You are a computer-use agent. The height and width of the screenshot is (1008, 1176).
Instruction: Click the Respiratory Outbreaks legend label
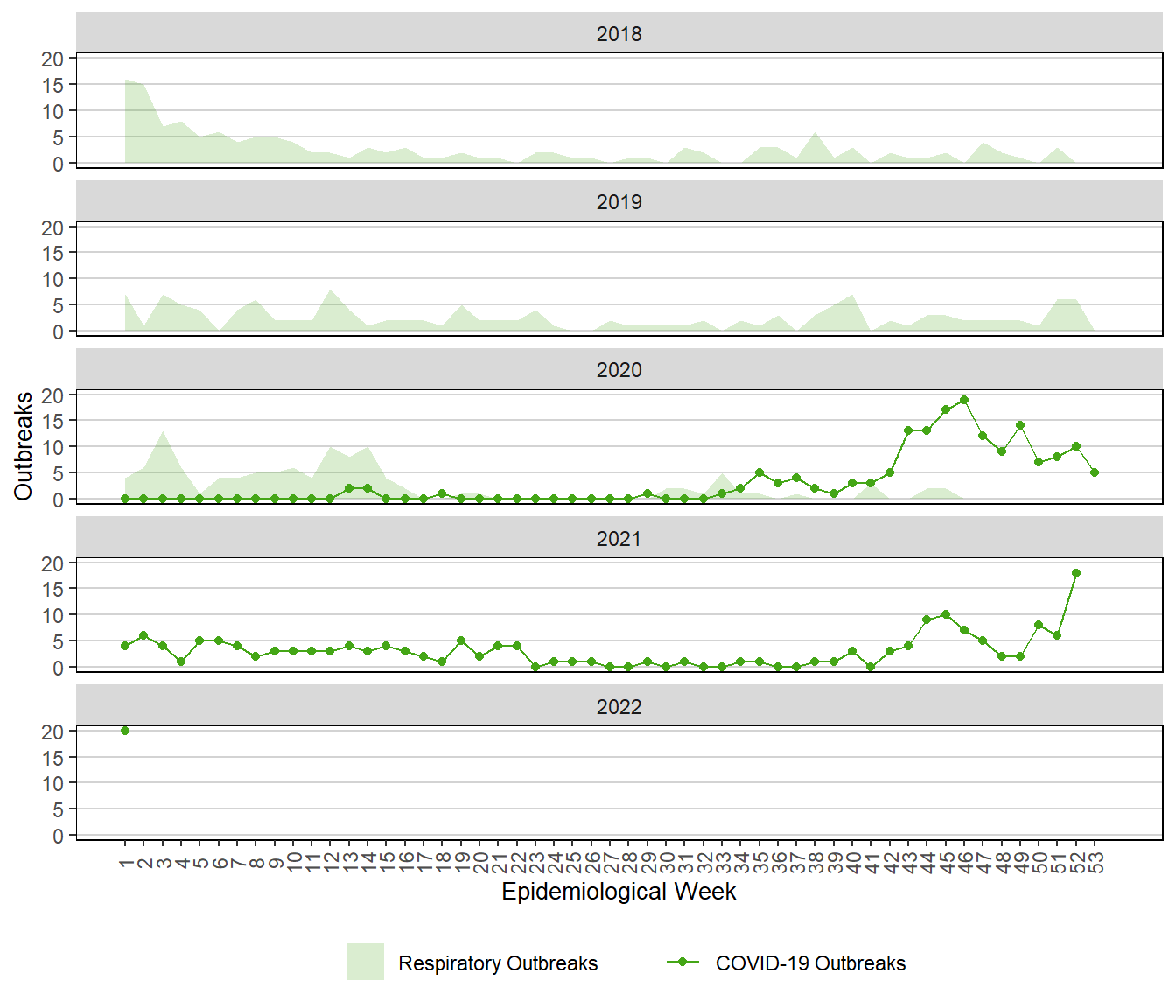(x=498, y=963)
